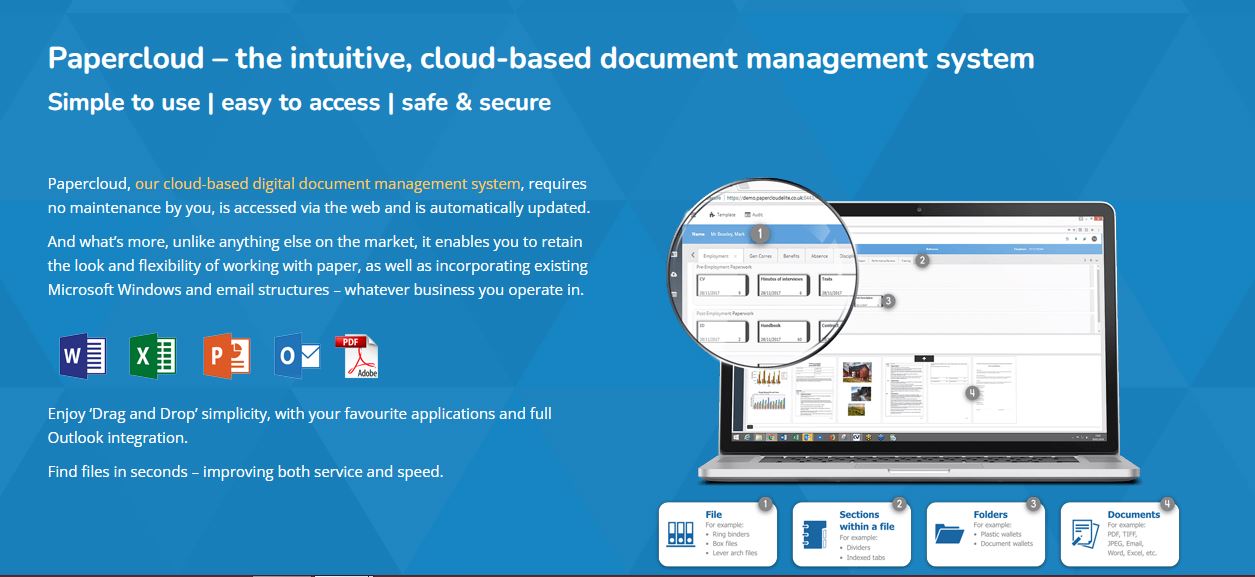The image size is (1255, 577).
Task: Click 'Name Mr Beasley, Mark' header in magnified view
Action: coord(719,234)
